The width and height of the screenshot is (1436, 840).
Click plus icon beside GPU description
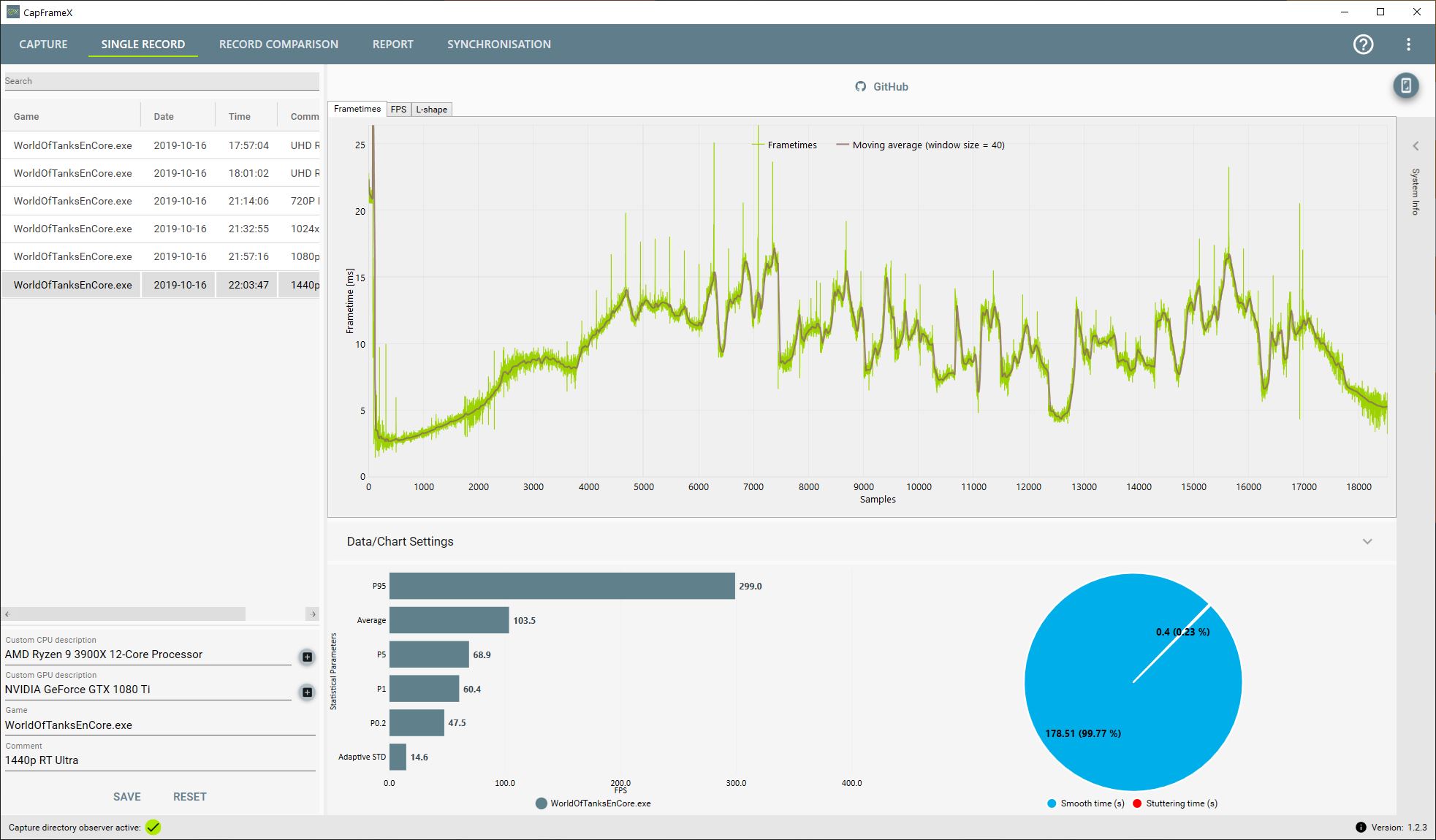tap(307, 692)
